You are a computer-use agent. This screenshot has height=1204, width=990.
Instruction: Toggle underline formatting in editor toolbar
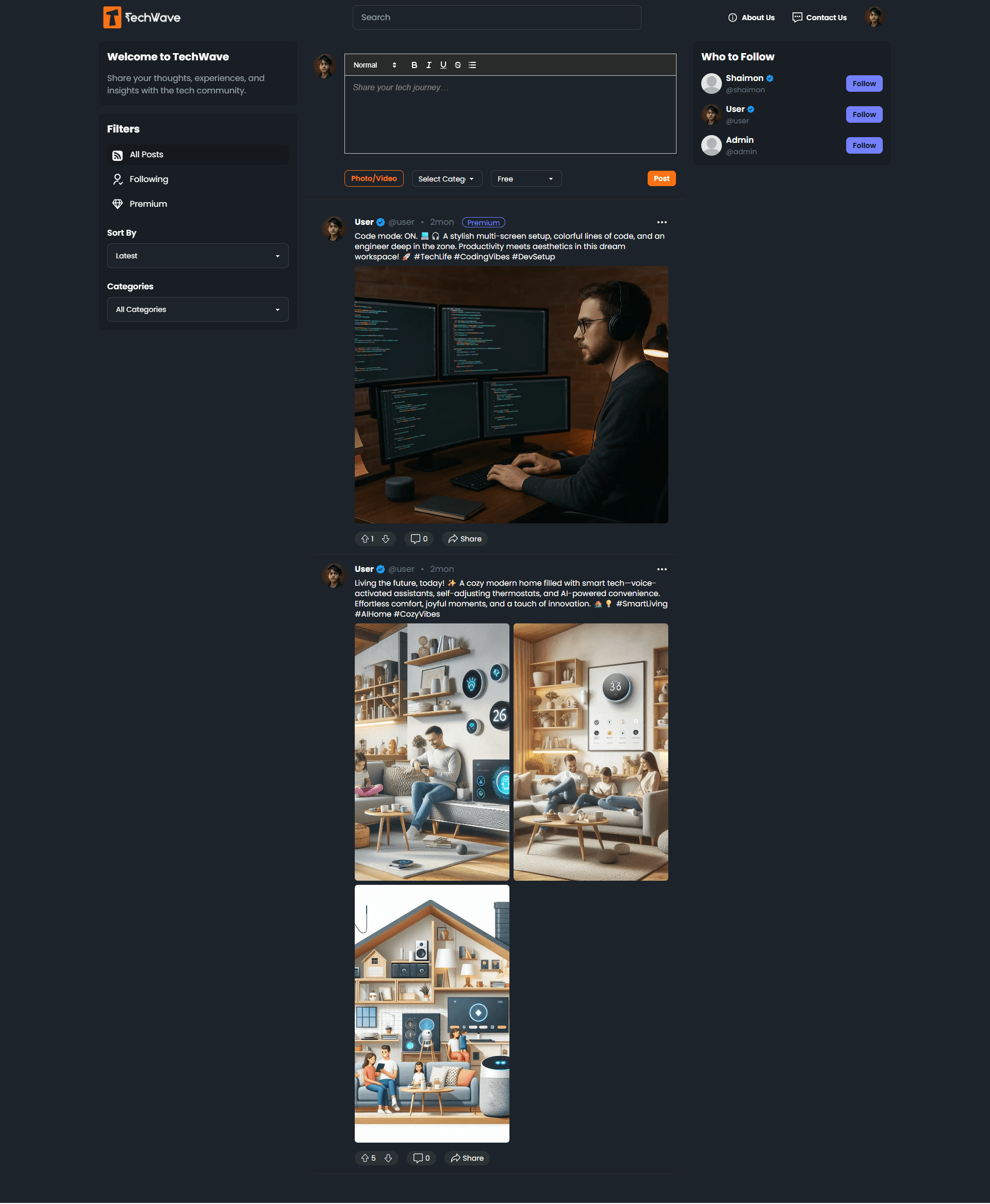tap(443, 65)
